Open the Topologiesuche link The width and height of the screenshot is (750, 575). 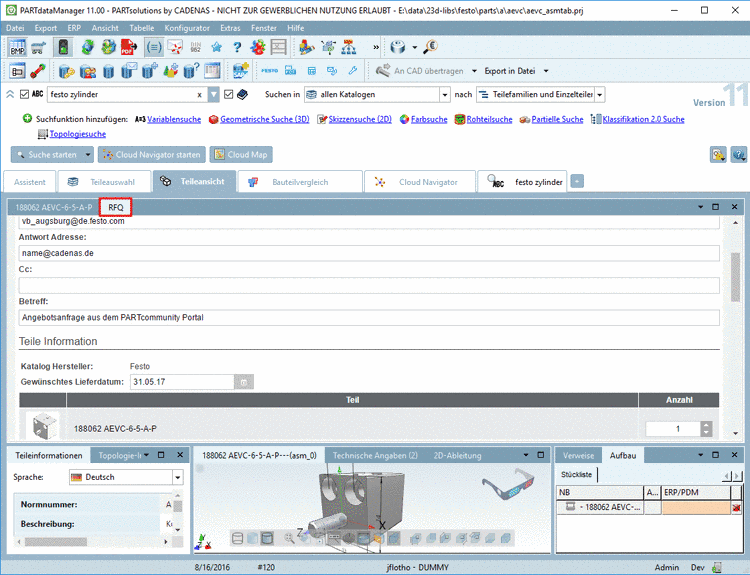77,134
